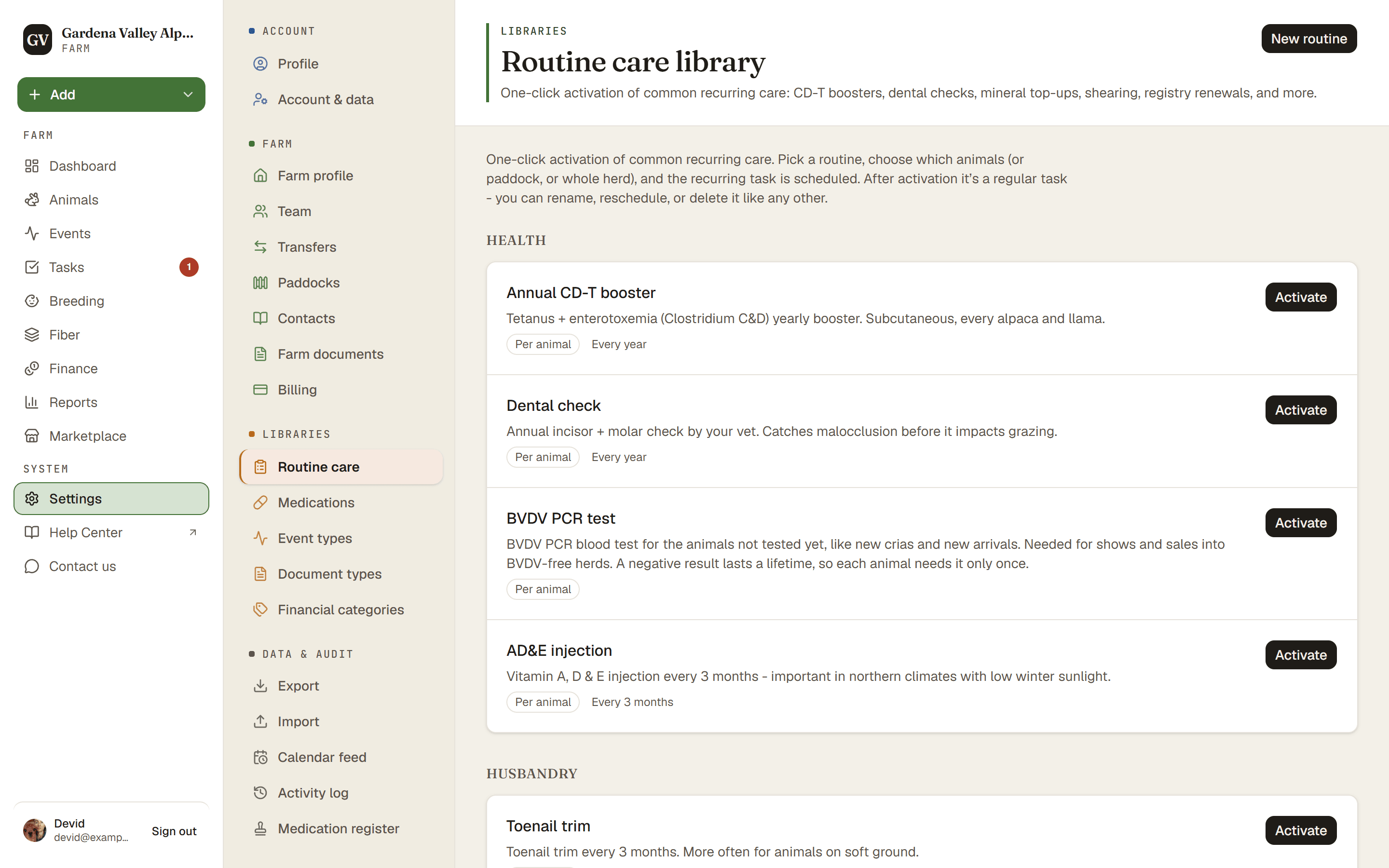The width and height of the screenshot is (1389, 868).
Task: Go to Account & data
Action: click(341, 99)
